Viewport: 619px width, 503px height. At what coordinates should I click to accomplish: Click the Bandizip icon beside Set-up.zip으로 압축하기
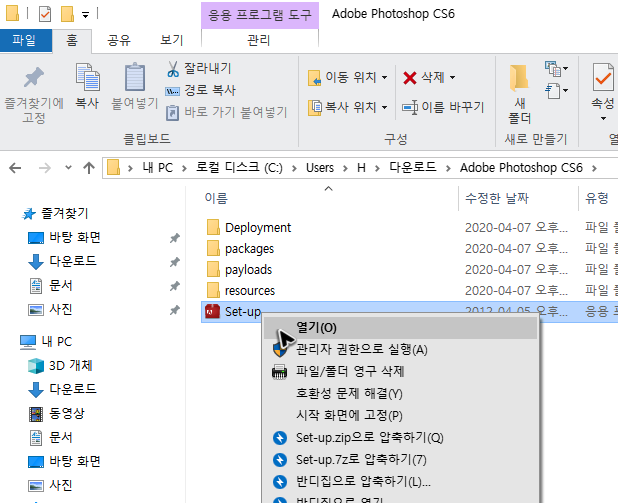point(280,438)
